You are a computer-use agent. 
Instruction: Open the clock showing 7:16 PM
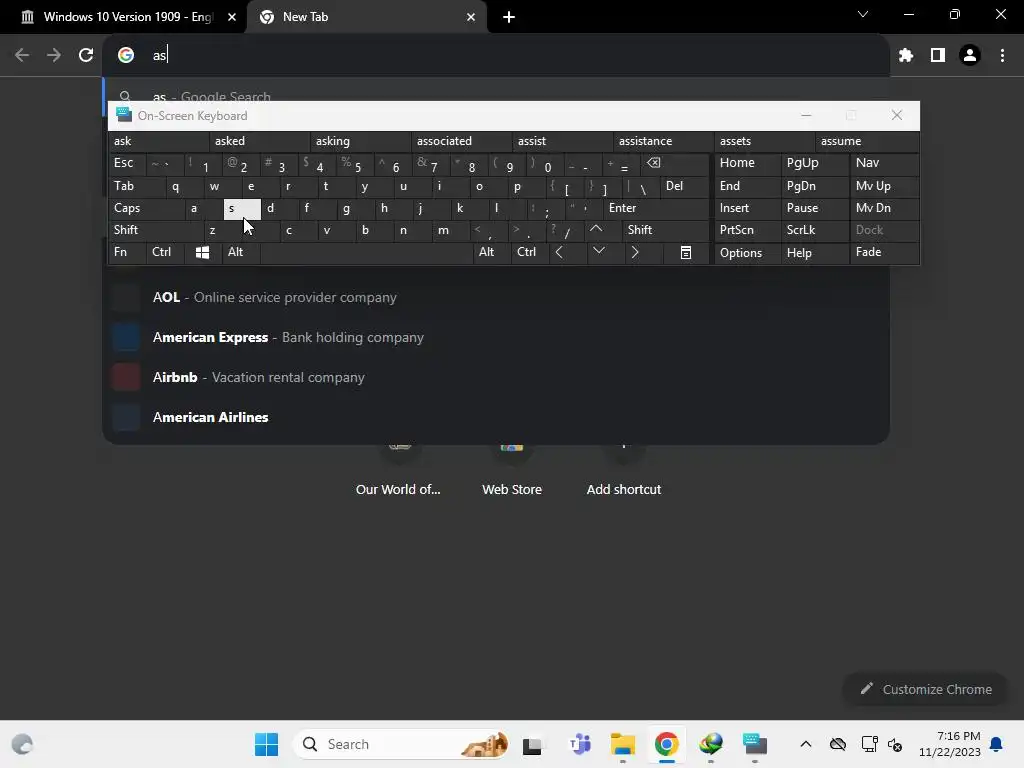(950, 744)
